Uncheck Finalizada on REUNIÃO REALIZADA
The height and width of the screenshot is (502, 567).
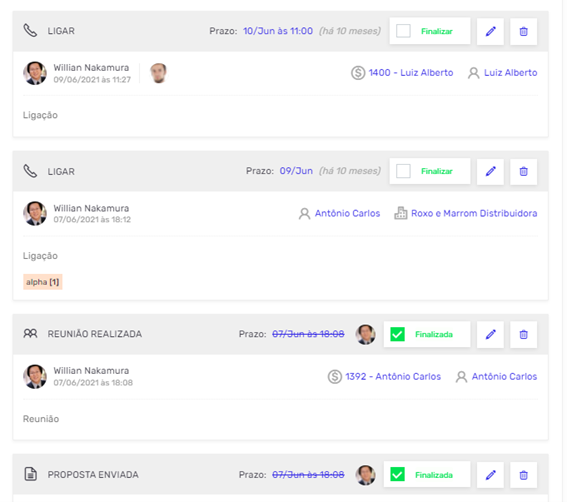click(x=397, y=334)
